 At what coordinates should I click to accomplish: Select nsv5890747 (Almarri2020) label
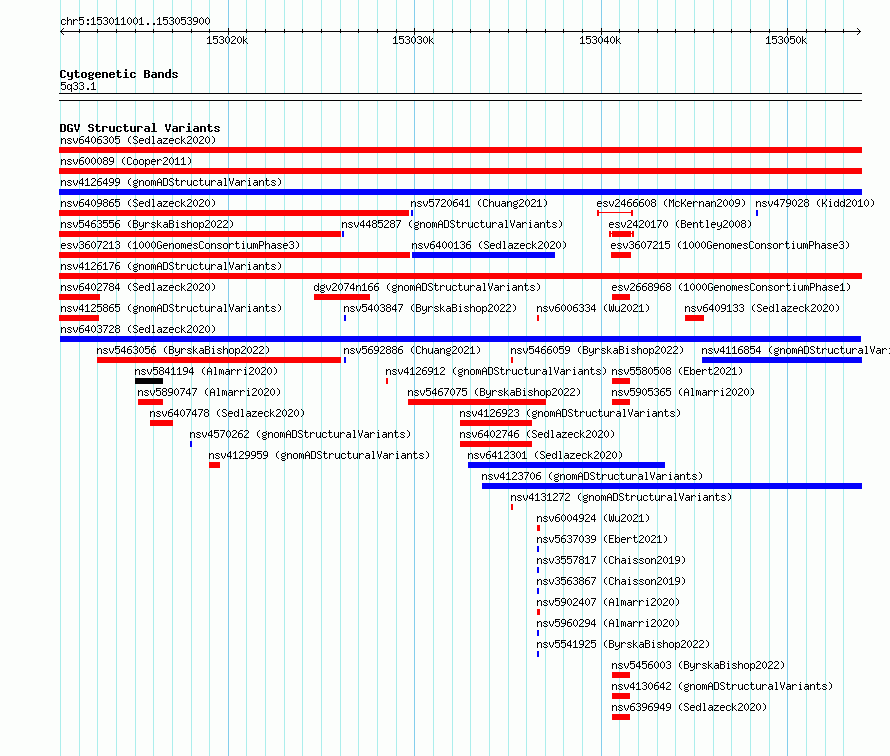(209, 392)
